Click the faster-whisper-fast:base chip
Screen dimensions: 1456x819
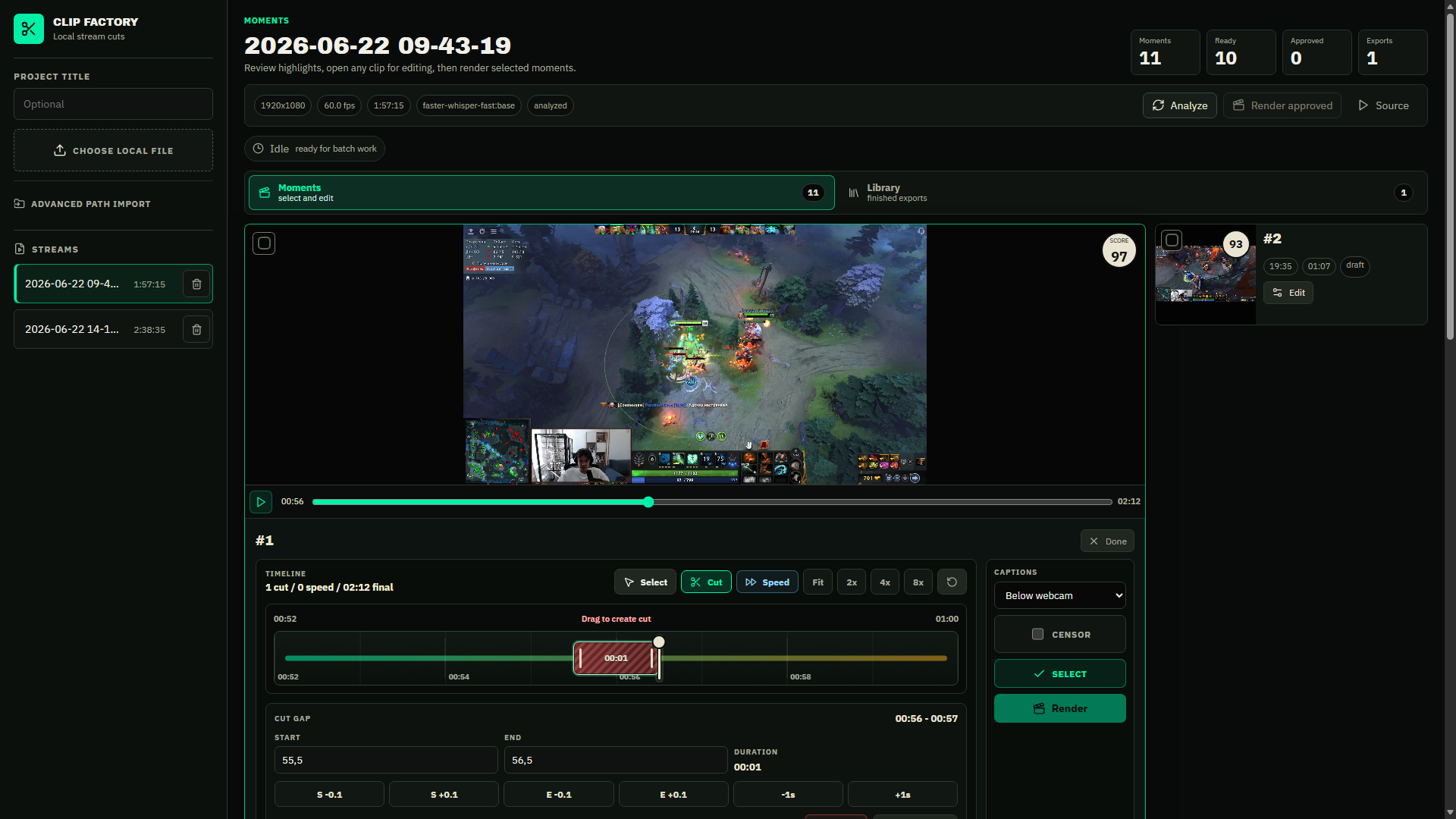tap(469, 105)
